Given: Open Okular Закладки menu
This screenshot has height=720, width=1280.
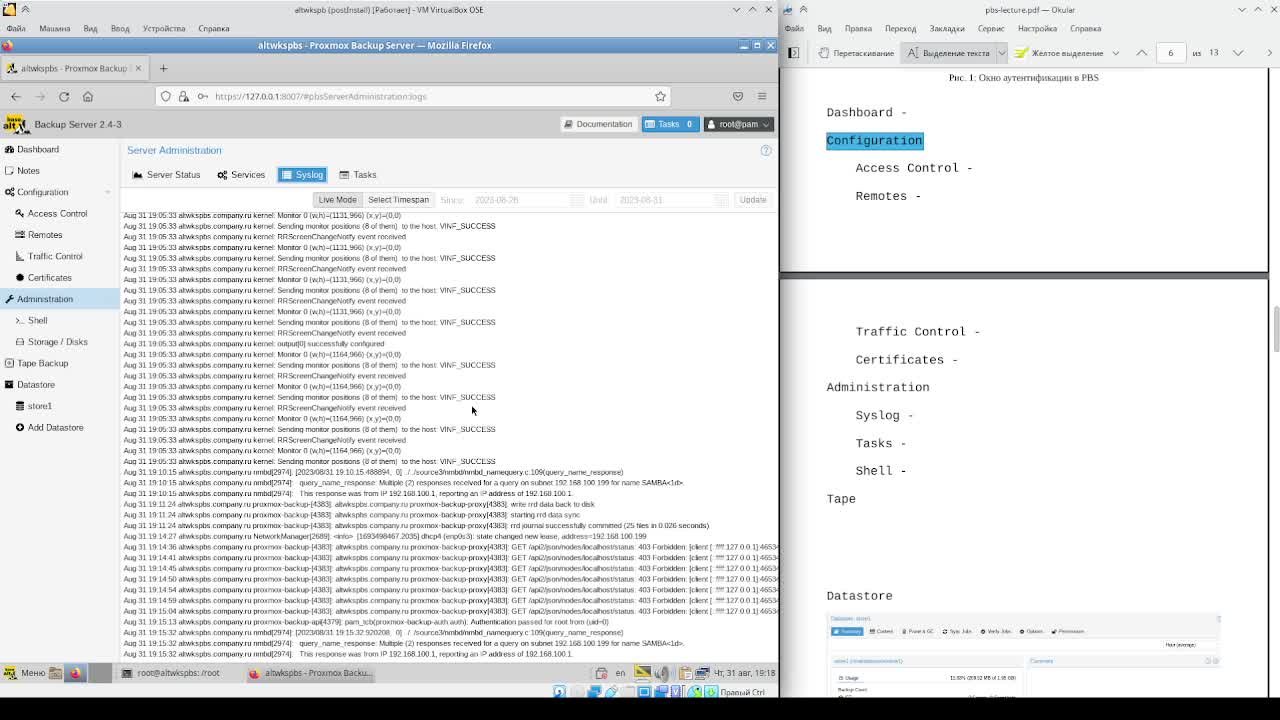Looking at the screenshot, I should (947, 29).
